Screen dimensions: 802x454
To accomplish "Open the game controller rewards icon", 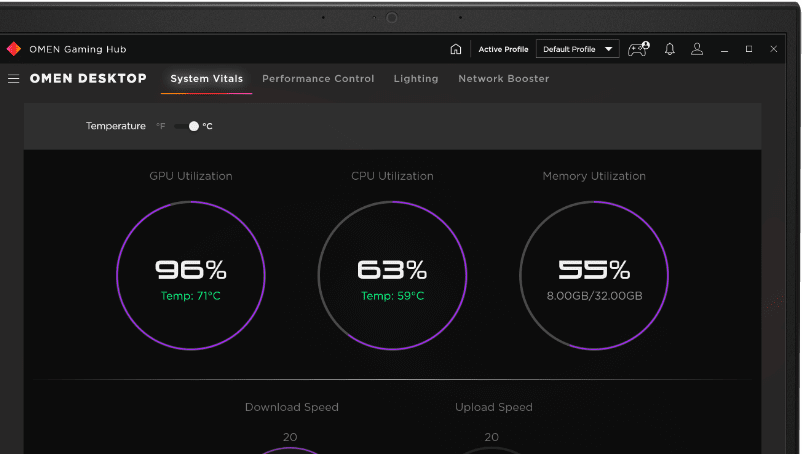I will (x=638, y=49).
